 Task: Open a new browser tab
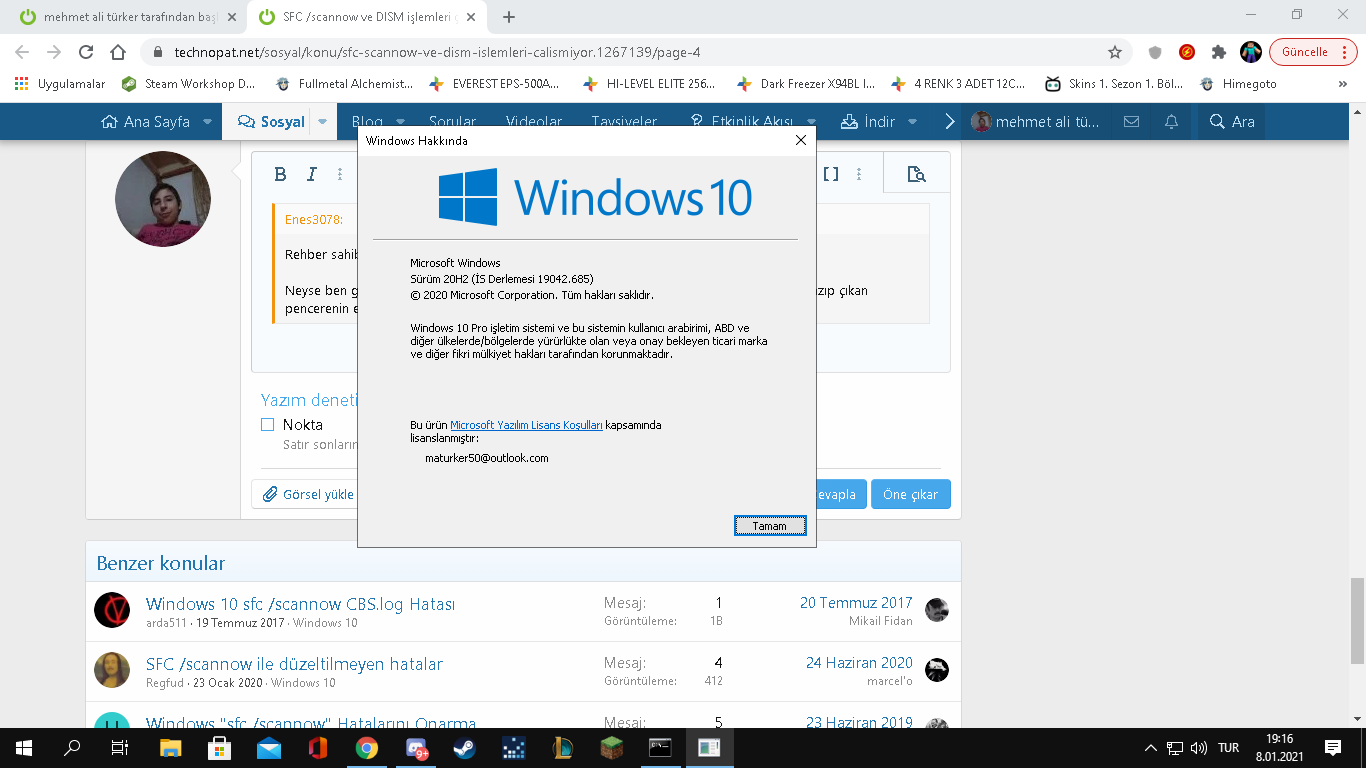coord(509,17)
